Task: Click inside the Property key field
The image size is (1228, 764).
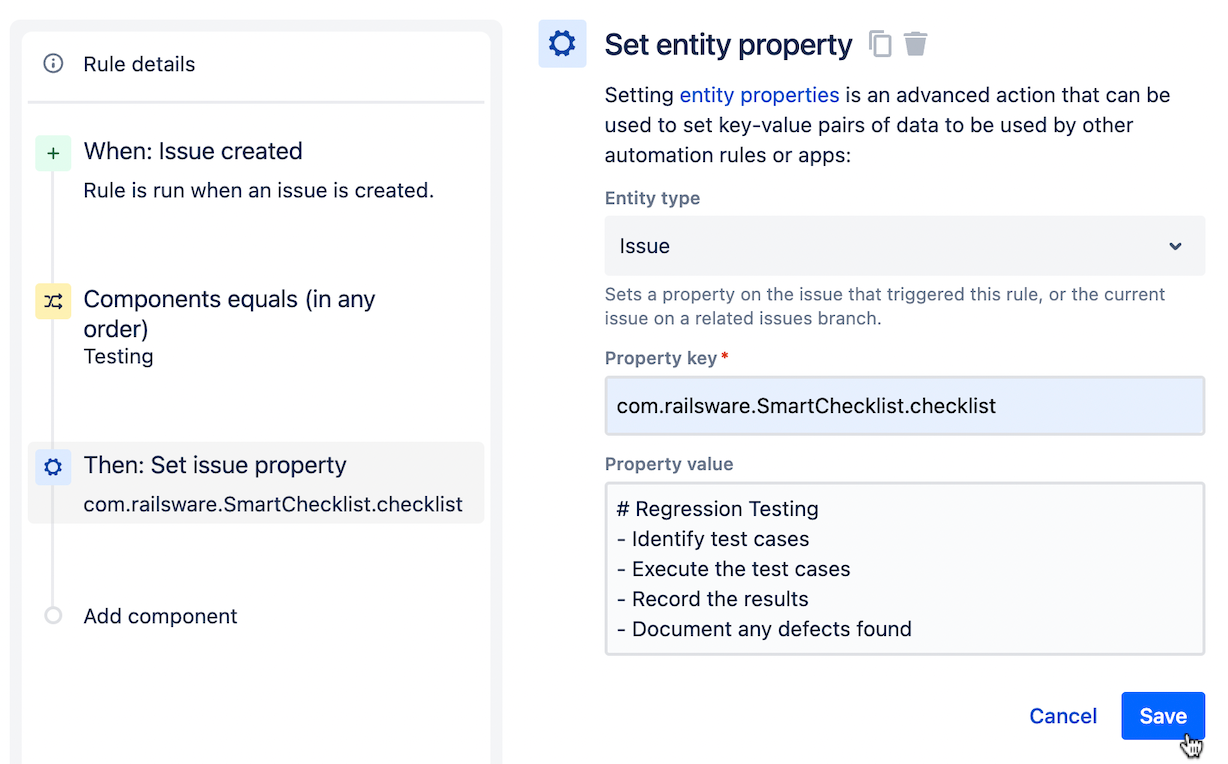Action: (903, 405)
